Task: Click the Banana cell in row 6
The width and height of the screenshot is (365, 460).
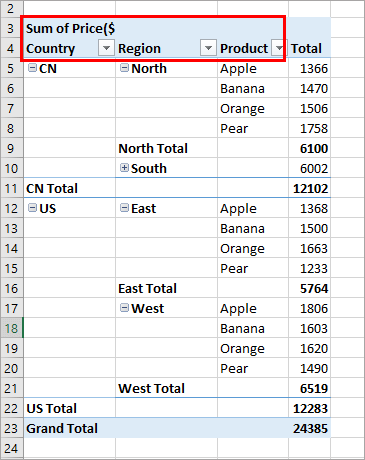Action: (x=253, y=88)
